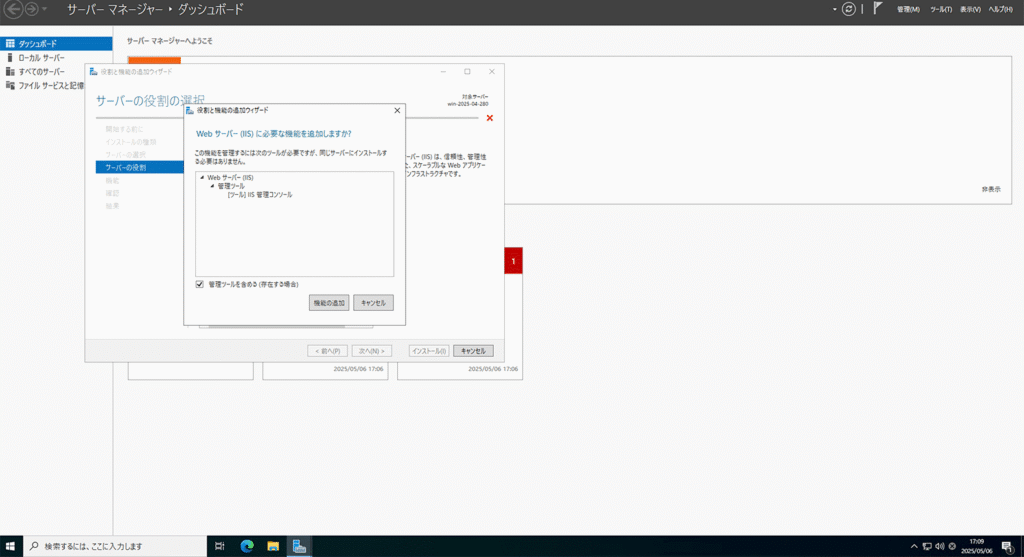The width and height of the screenshot is (1024, 557).
Task: Launch Microsoft Edge from taskbar
Action: pyautogui.click(x=247, y=546)
